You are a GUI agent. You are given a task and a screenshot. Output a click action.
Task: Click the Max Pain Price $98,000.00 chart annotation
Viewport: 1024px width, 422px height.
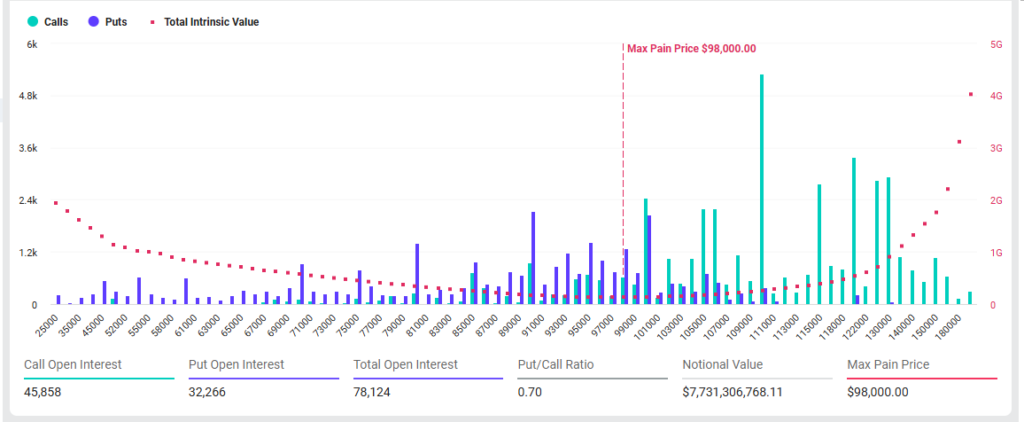coord(691,48)
